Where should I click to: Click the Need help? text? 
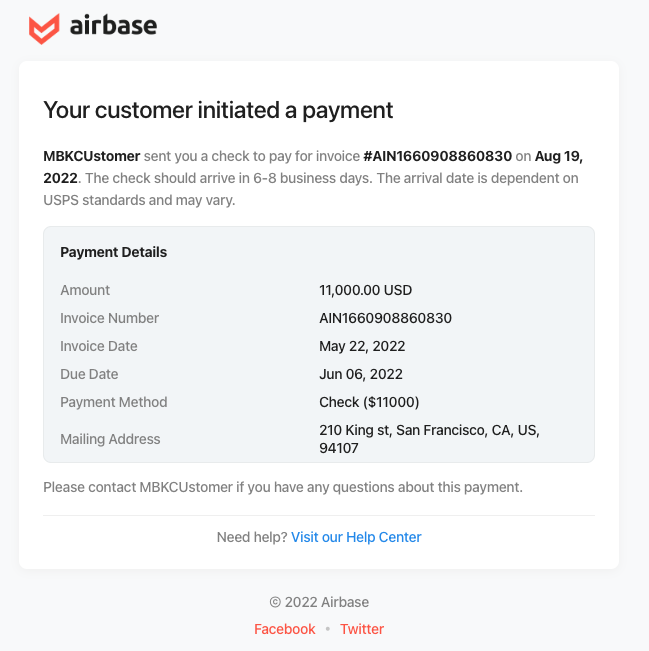pos(252,537)
